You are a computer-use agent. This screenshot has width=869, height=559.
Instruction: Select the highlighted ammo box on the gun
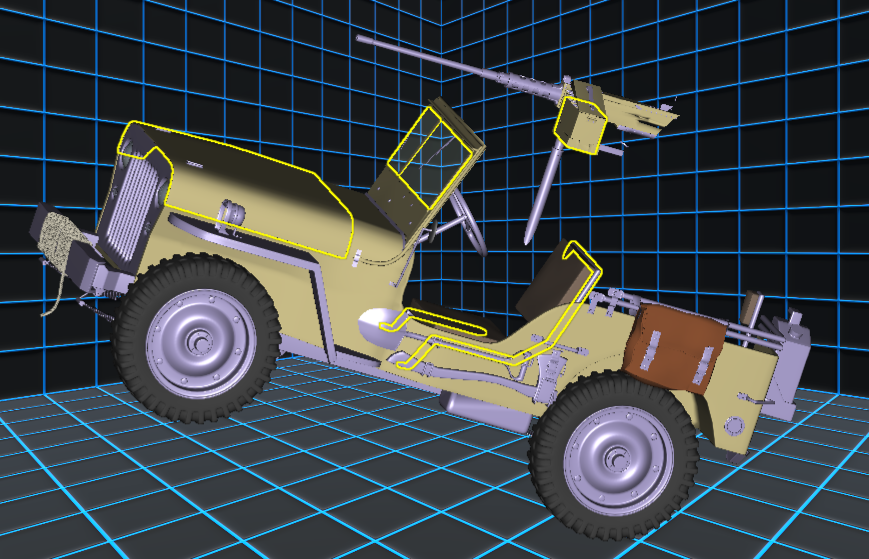580,125
